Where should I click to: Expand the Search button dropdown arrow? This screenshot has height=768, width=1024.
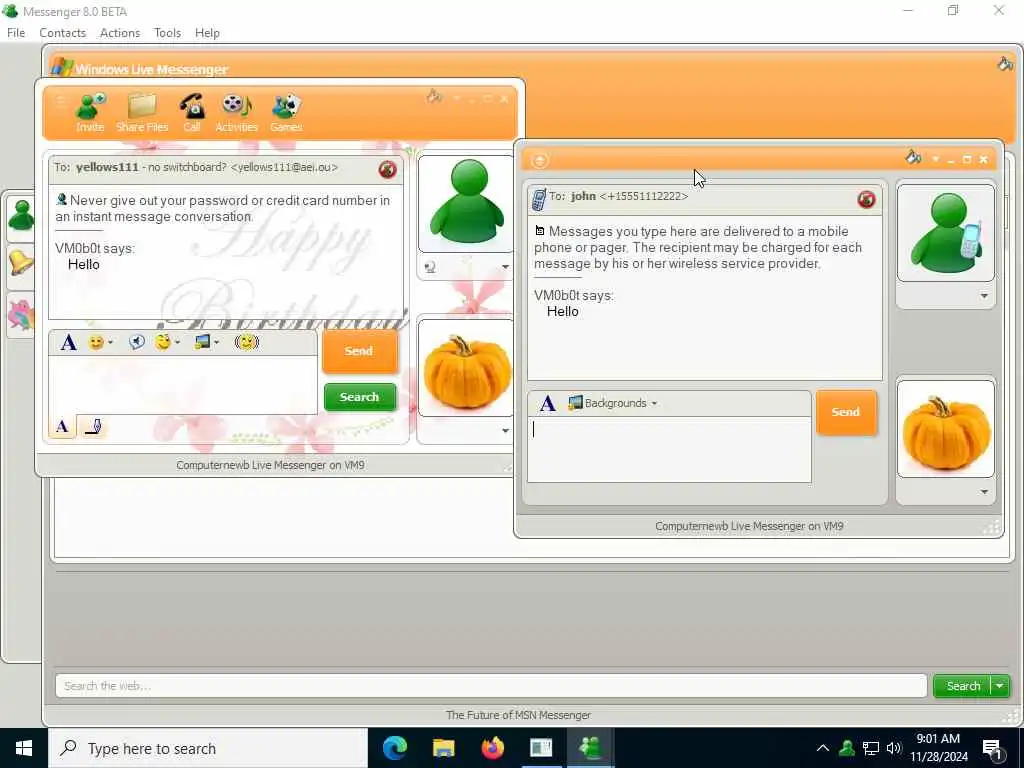tap(1000, 686)
